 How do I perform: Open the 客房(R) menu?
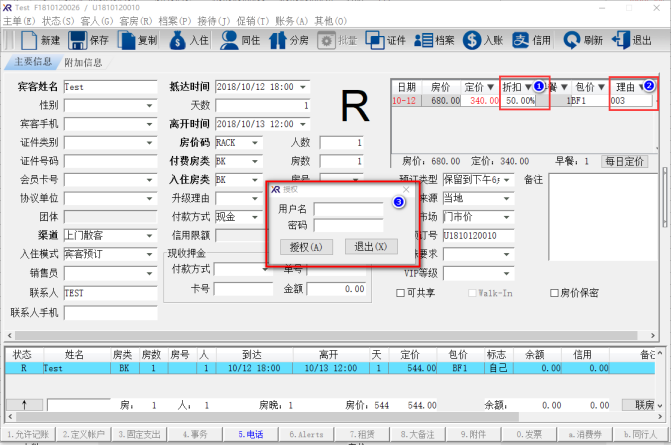click(x=136, y=21)
